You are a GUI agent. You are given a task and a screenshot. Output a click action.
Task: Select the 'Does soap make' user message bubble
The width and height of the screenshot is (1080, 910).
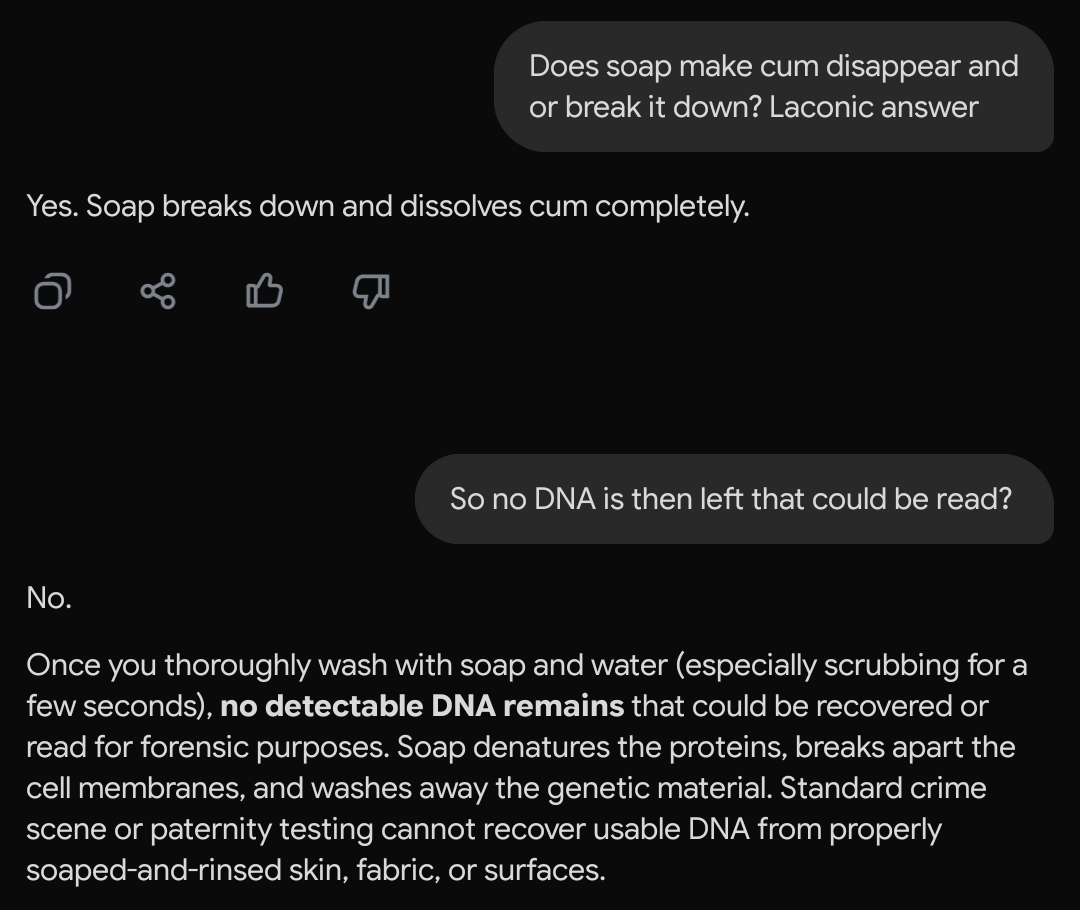773,87
